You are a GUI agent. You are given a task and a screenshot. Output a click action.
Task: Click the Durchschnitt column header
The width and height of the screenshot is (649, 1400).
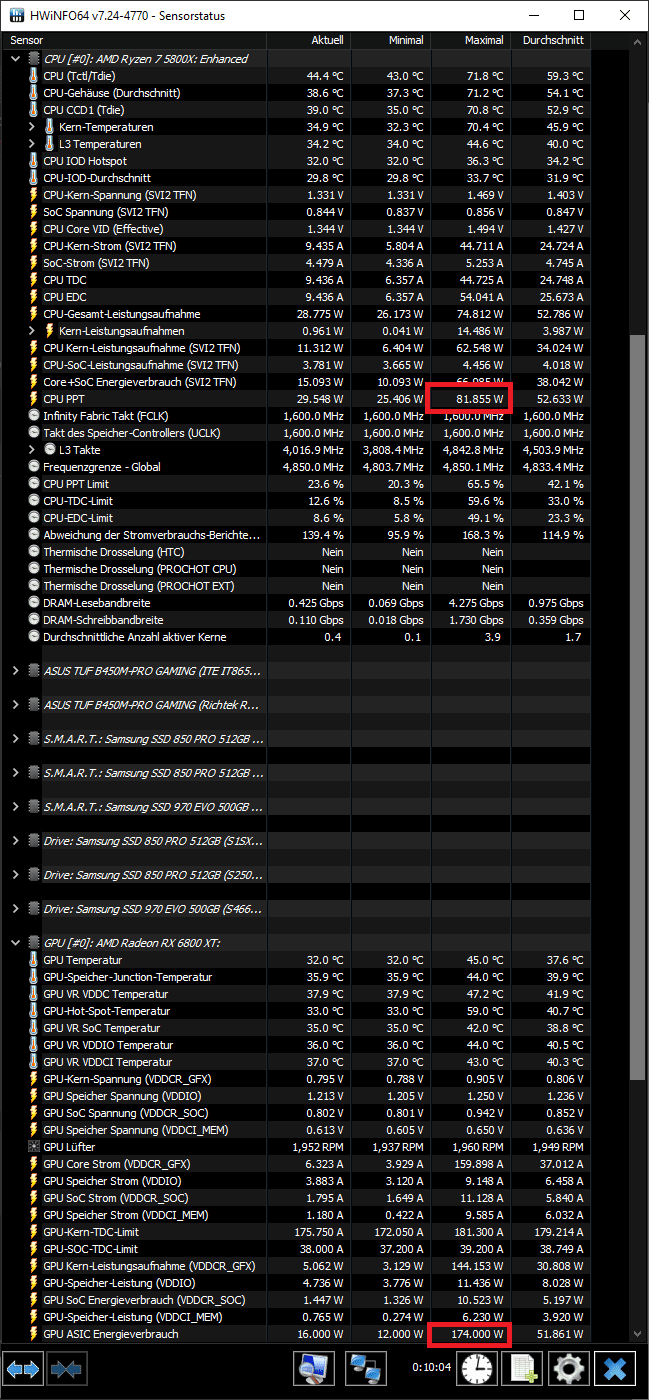550,41
